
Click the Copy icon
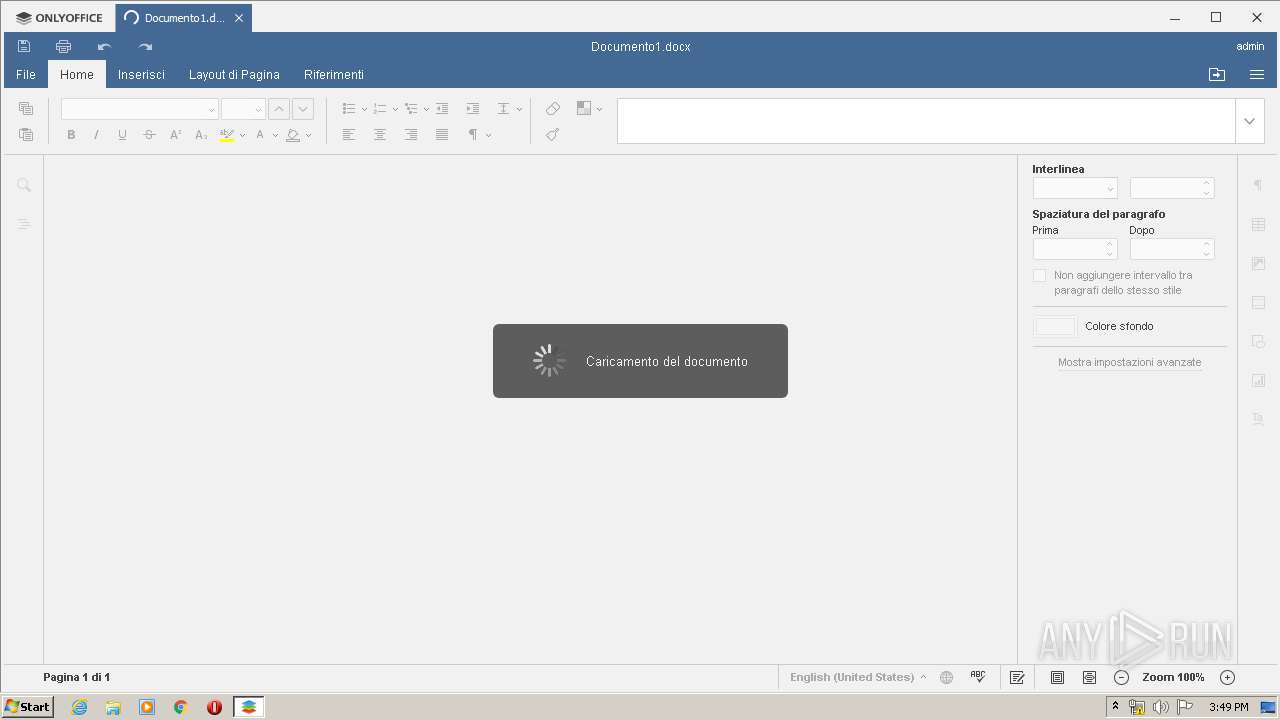coord(26,108)
